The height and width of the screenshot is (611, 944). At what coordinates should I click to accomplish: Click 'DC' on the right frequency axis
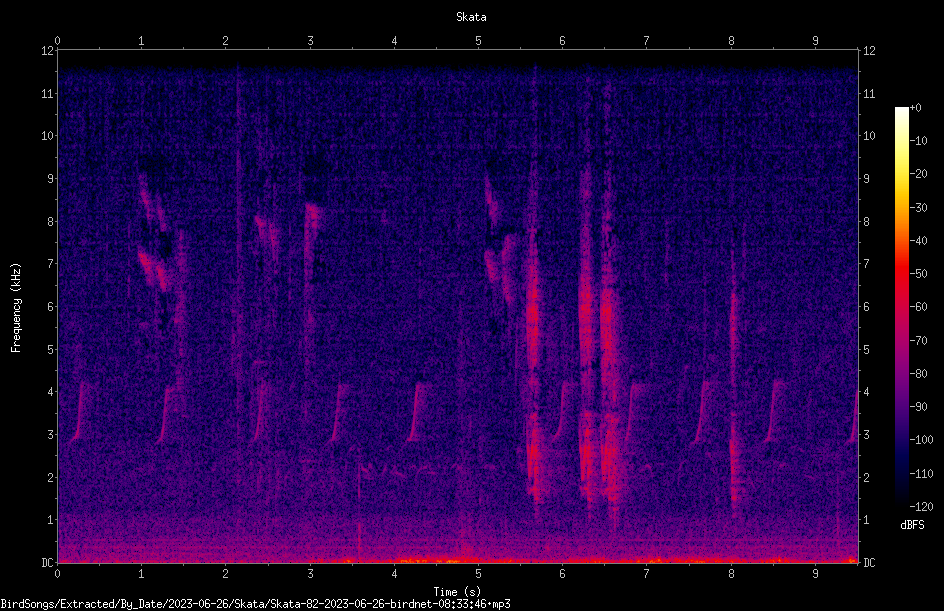[869, 563]
